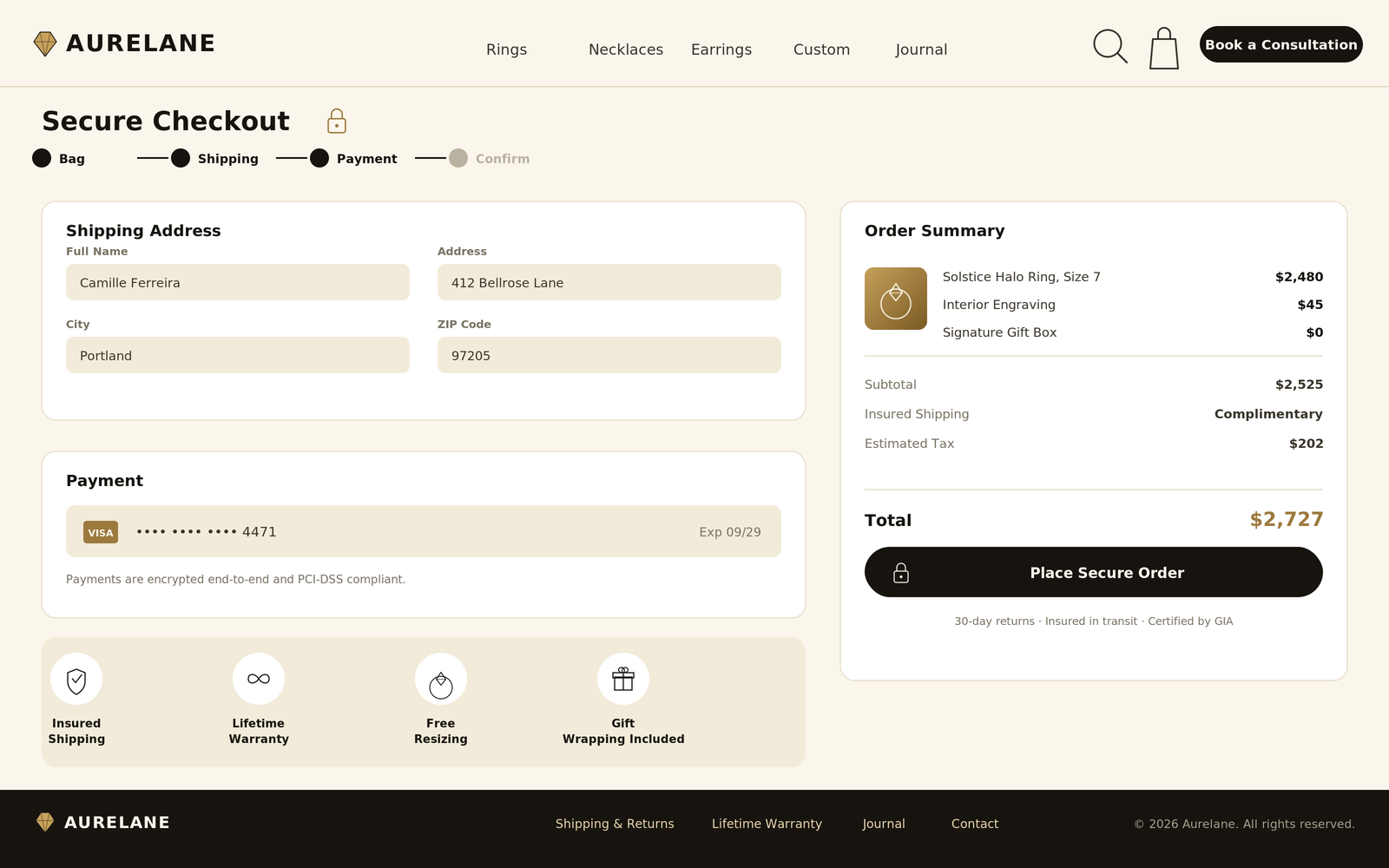The width and height of the screenshot is (1389, 868).
Task: Click the 'Complimentary' shipping value
Action: click(1268, 414)
